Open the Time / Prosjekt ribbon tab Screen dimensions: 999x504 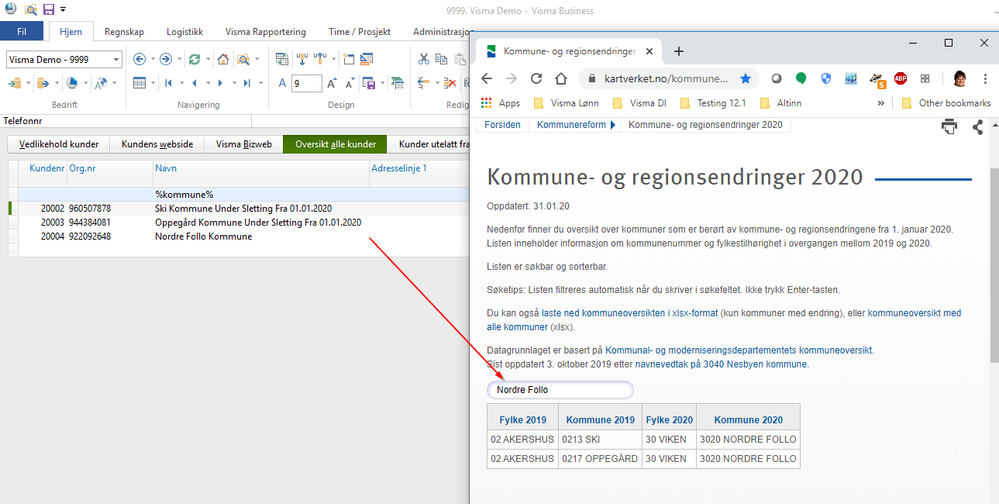[359, 31]
